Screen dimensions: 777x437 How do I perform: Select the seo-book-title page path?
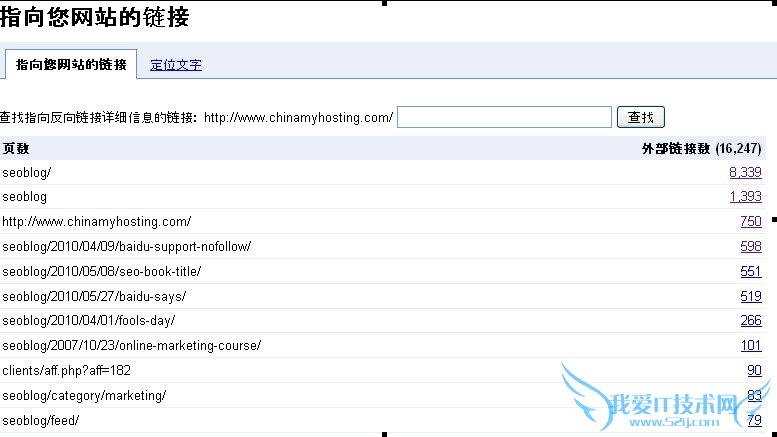102,272
